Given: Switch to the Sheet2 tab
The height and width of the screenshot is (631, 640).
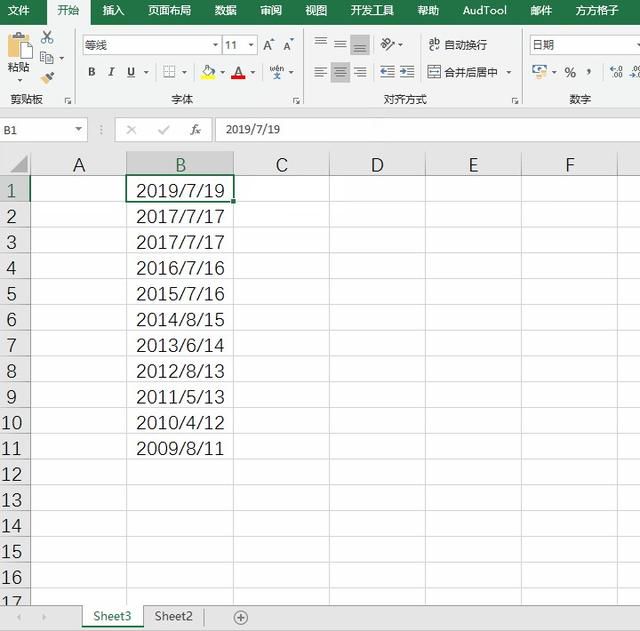Looking at the screenshot, I should click(173, 616).
